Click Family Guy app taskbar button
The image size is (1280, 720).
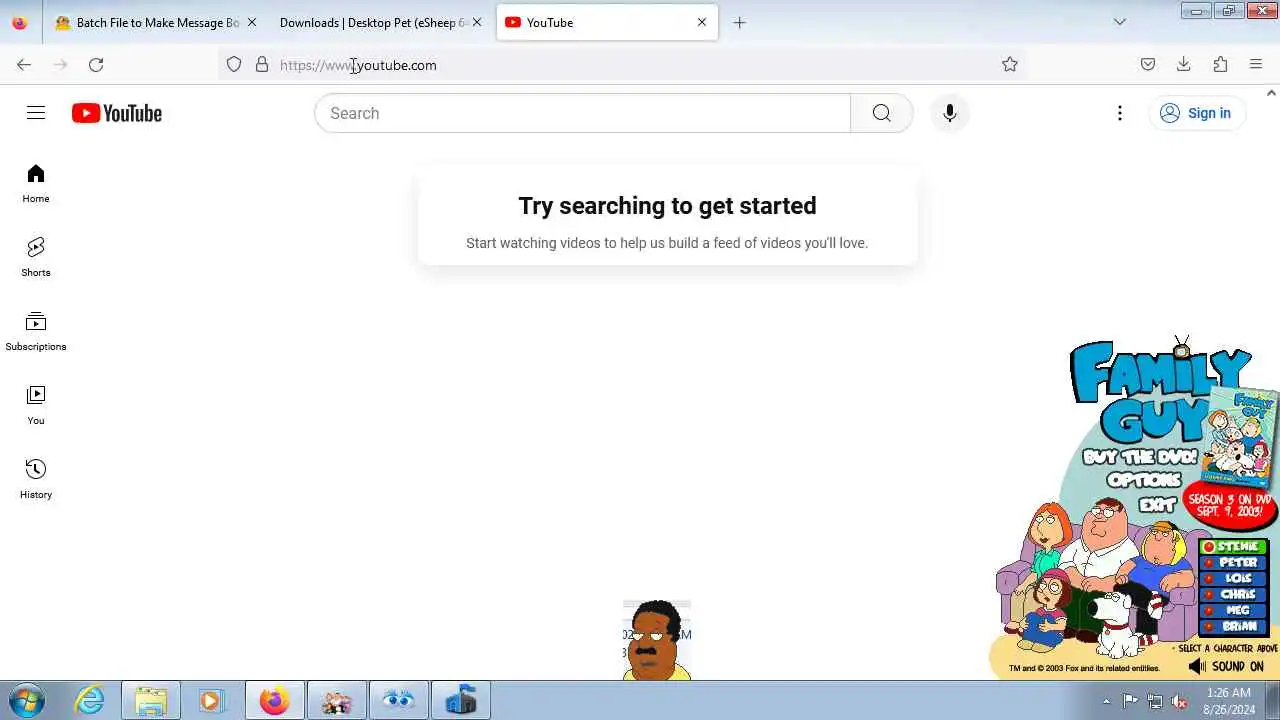[x=336, y=701]
